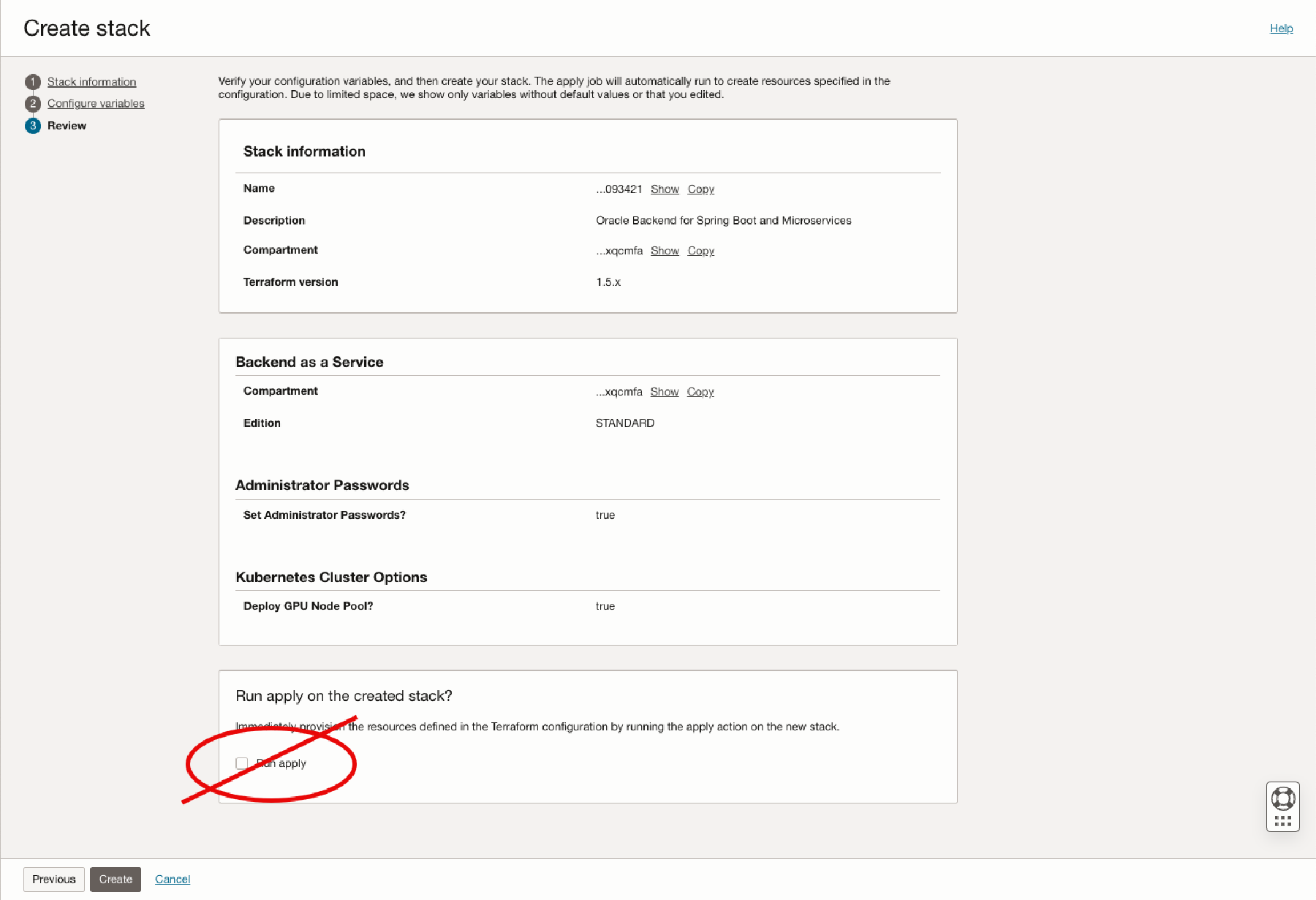Viewport: 1316px width, 900px height.
Task: Select step circle 1 in the progress indicator
Action: (x=32, y=82)
